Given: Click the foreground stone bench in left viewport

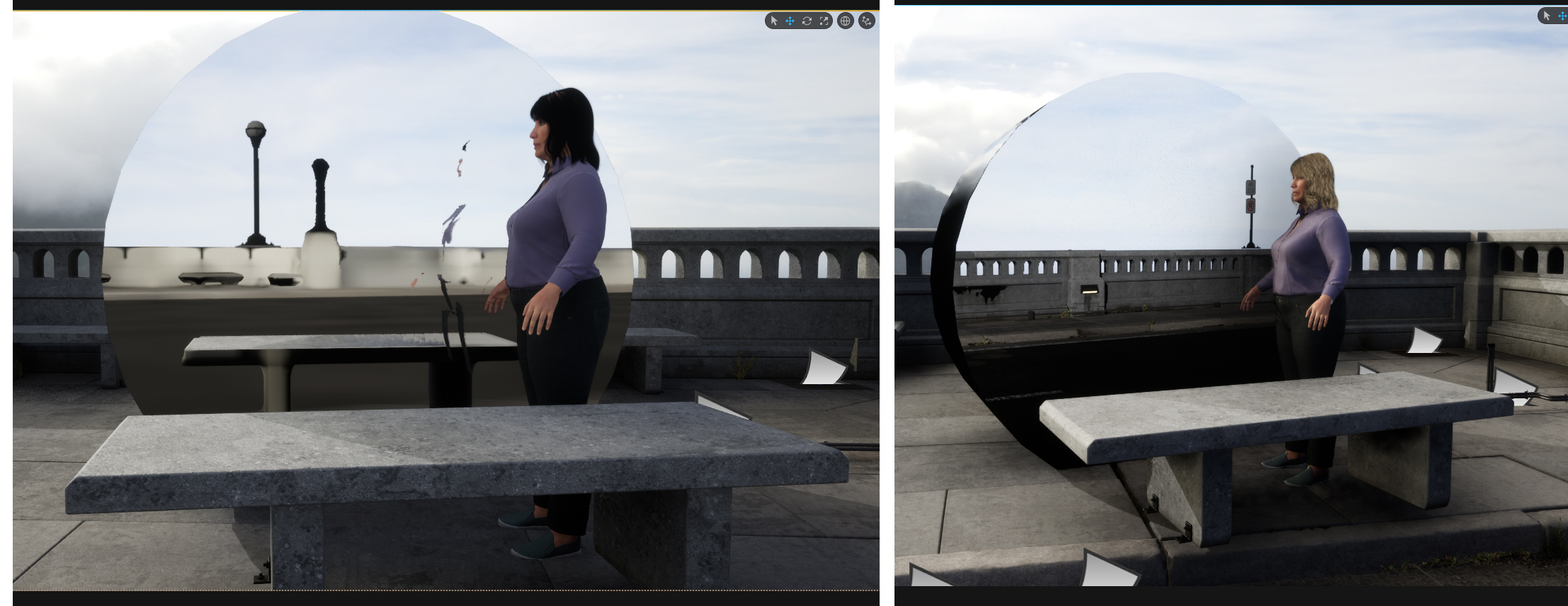Looking at the screenshot, I should coord(453,454).
